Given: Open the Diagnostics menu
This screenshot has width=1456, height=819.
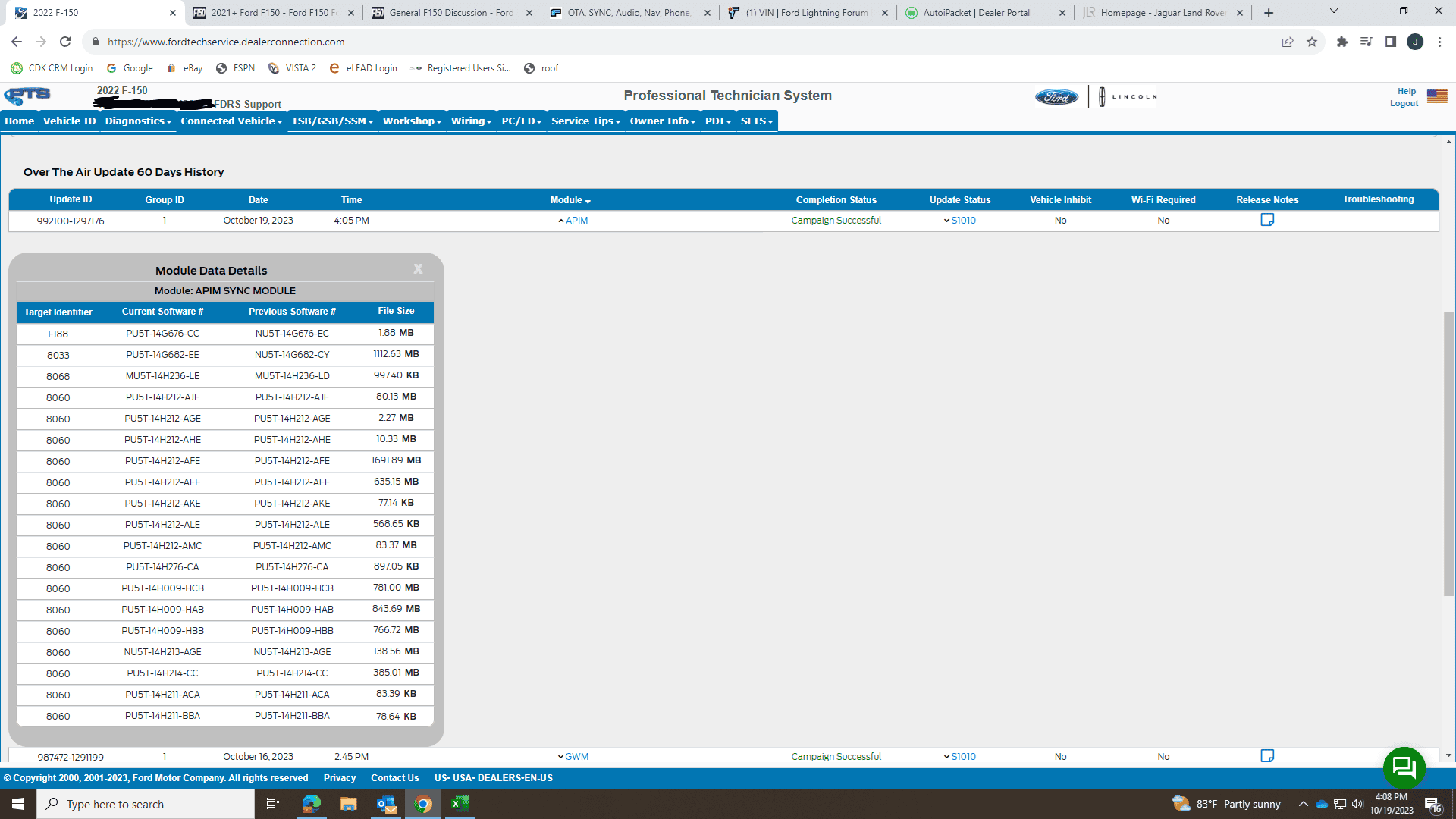Looking at the screenshot, I should 139,120.
